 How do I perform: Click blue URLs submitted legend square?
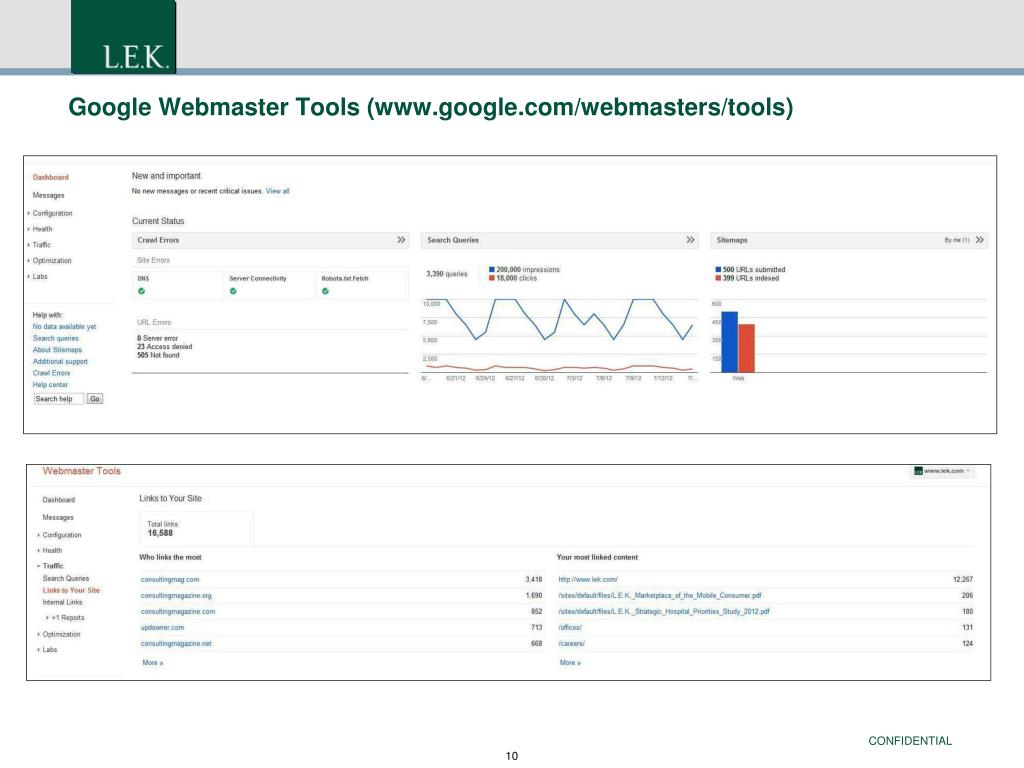coord(718,269)
